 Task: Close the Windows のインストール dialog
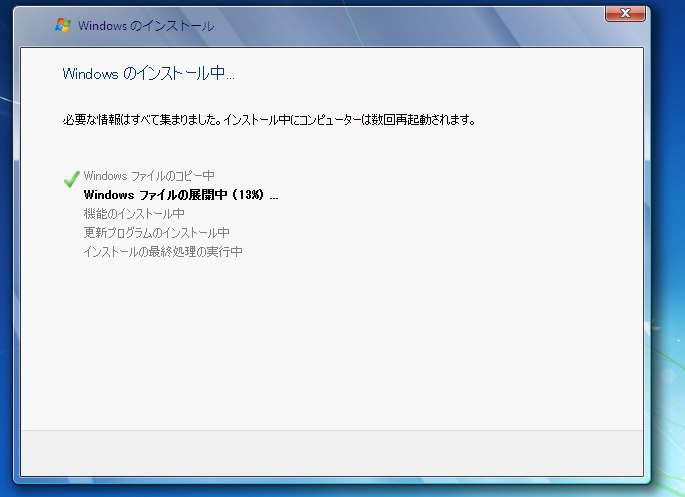pos(625,13)
